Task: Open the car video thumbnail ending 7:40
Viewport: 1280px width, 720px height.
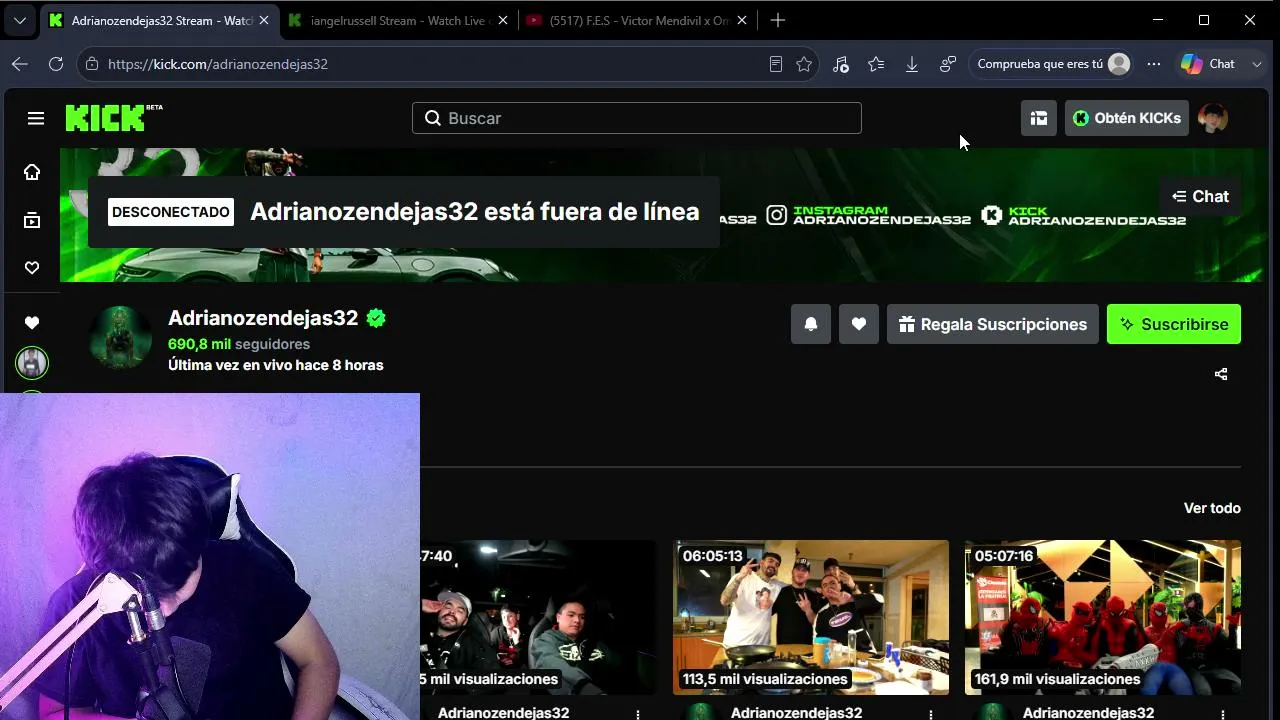Action: [538, 617]
